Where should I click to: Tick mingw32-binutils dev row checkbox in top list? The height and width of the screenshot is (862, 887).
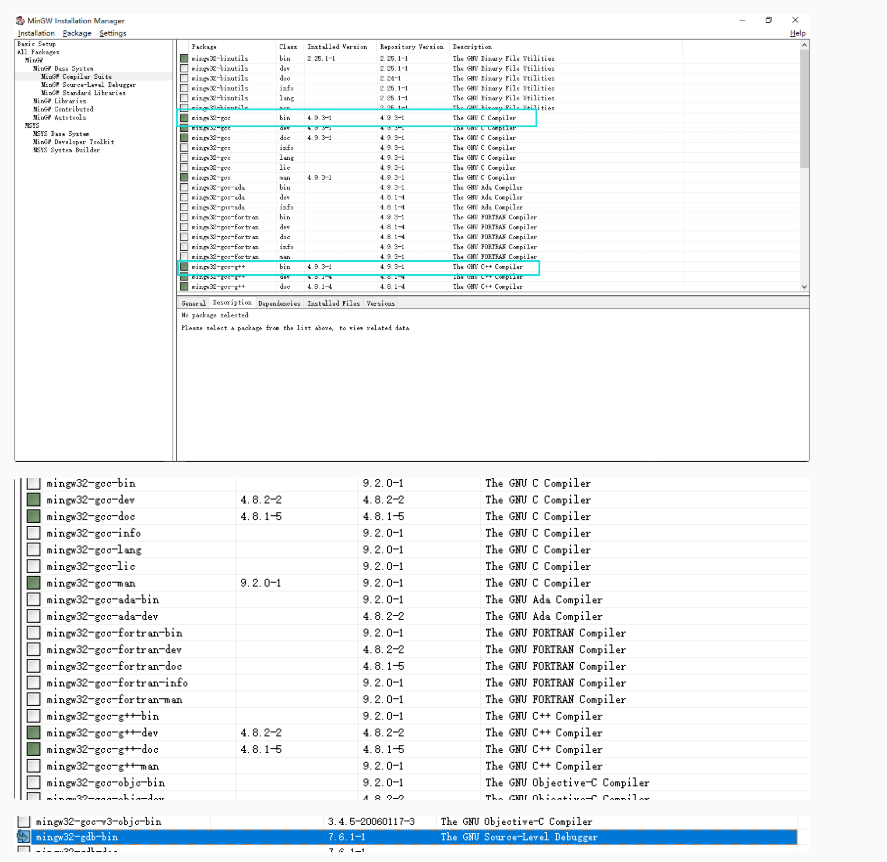[x=184, y=68]
